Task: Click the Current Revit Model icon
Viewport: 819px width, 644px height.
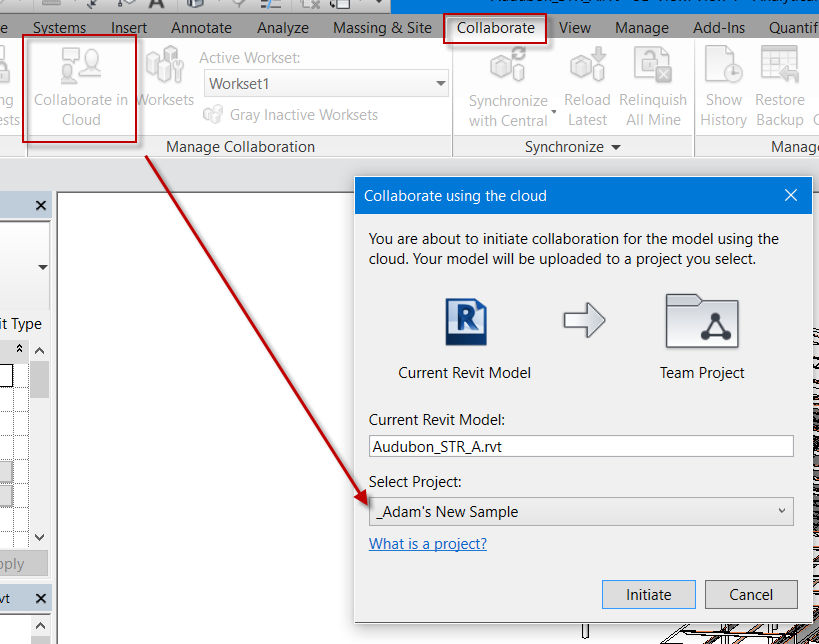Action: click(466, 321)
